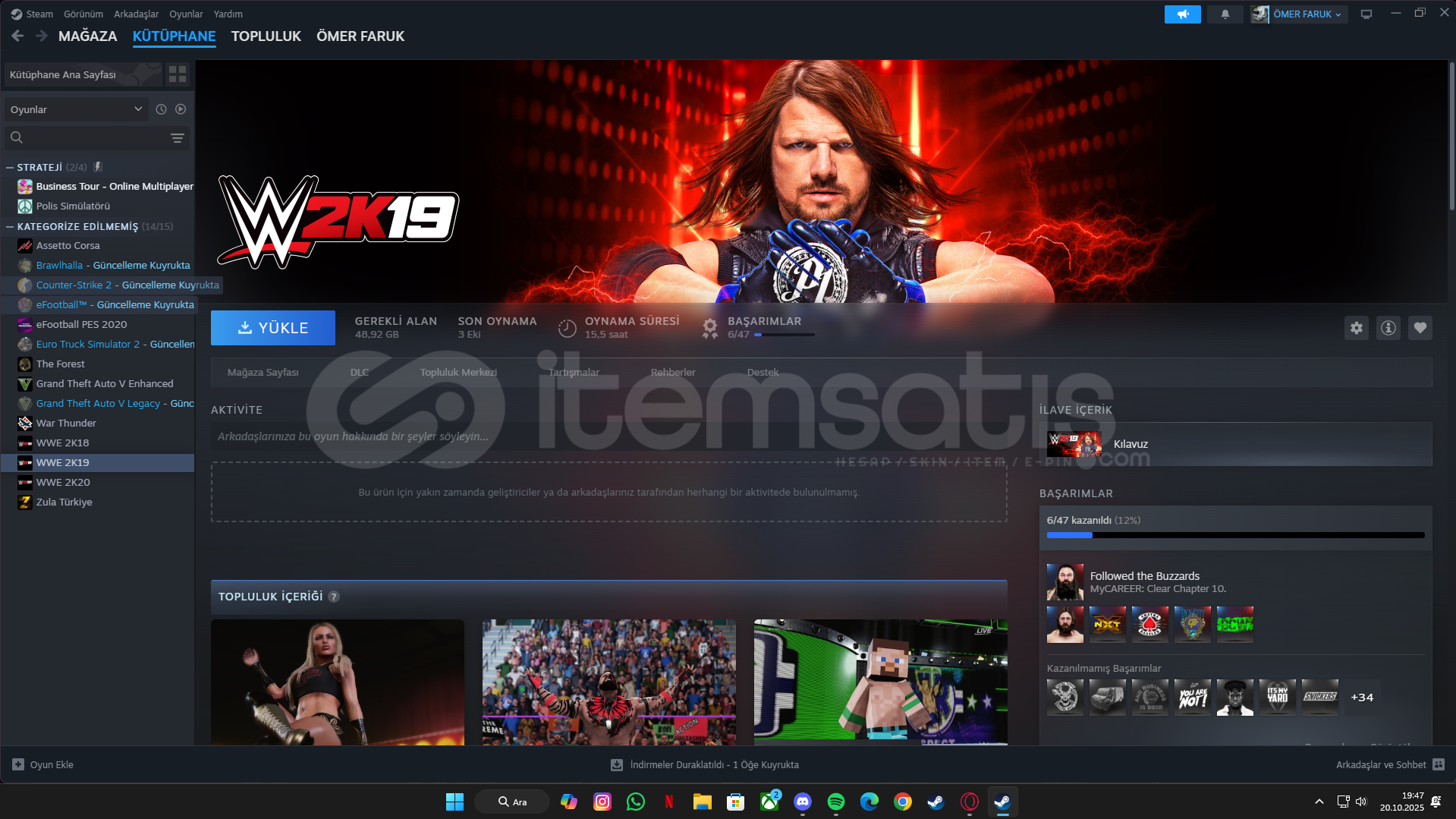Open Discord from the taskbar
The image size is (1456, 819).
[803, 802]
